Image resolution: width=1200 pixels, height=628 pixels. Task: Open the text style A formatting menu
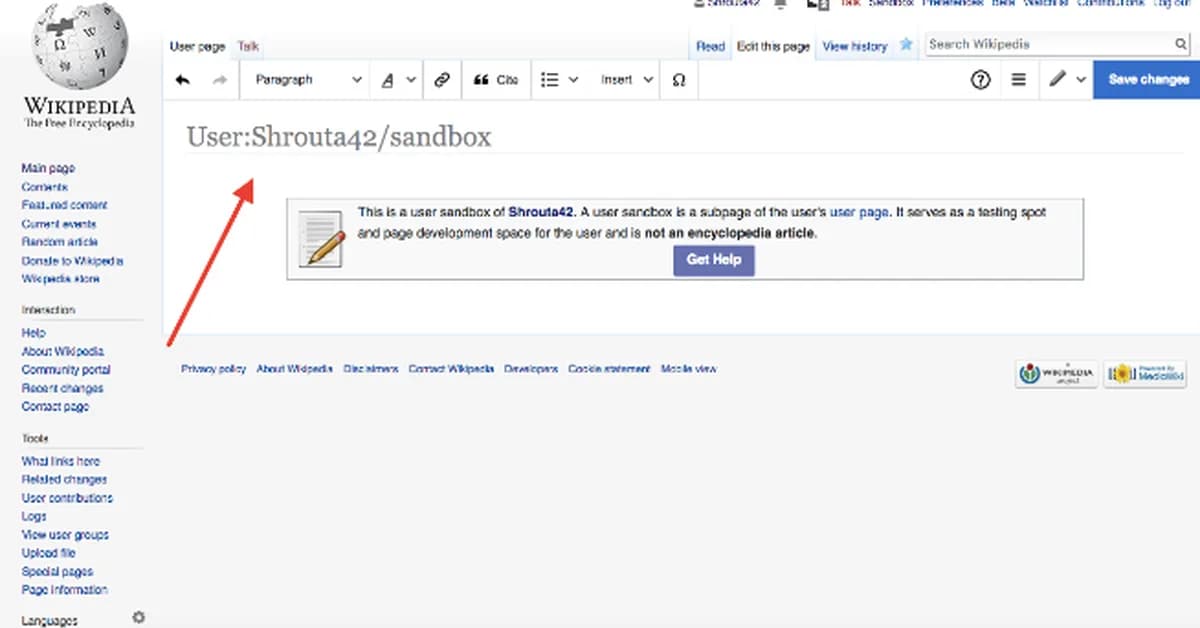tap(398, 80)
